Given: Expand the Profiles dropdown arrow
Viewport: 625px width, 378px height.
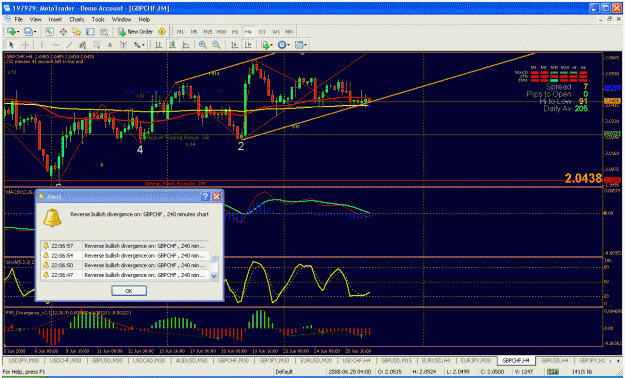Looking at the screenshot, I should click(35, 32).
